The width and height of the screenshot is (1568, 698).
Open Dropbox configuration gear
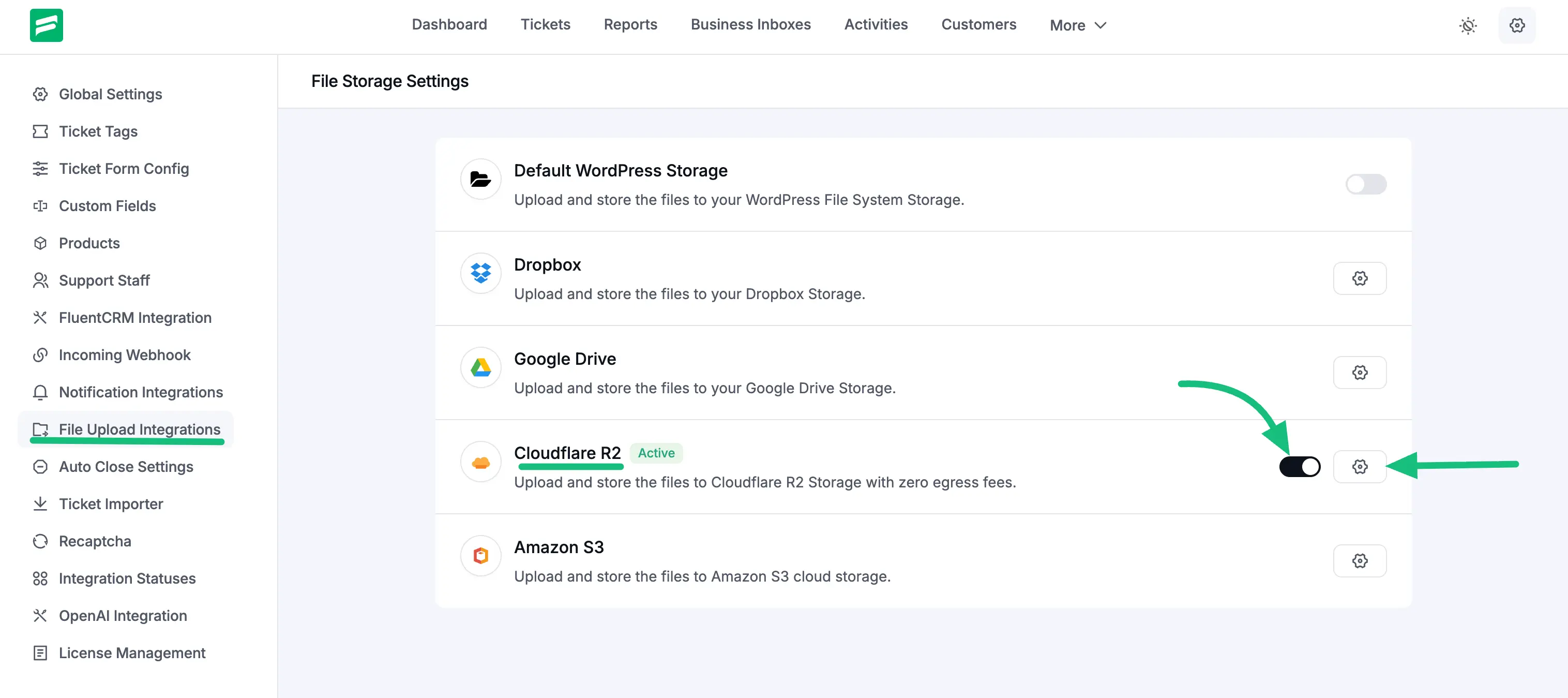pos(1361,278)
